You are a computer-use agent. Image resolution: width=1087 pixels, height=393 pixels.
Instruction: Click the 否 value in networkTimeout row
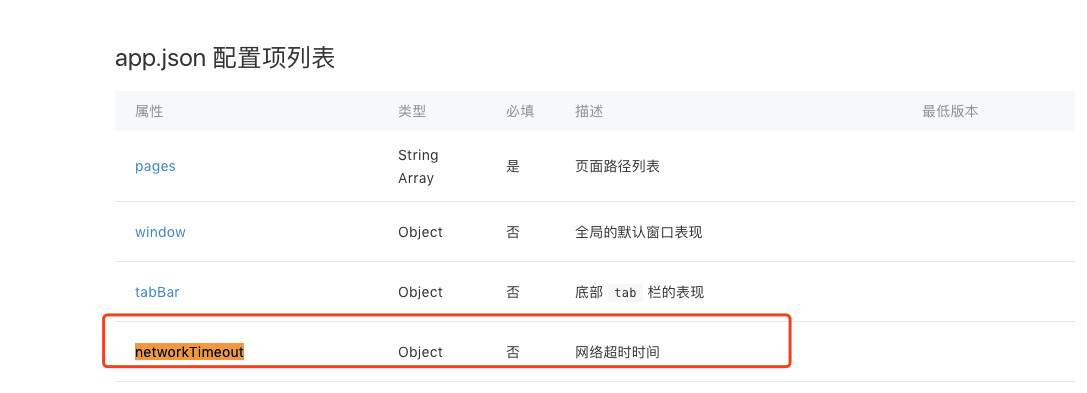513,352
